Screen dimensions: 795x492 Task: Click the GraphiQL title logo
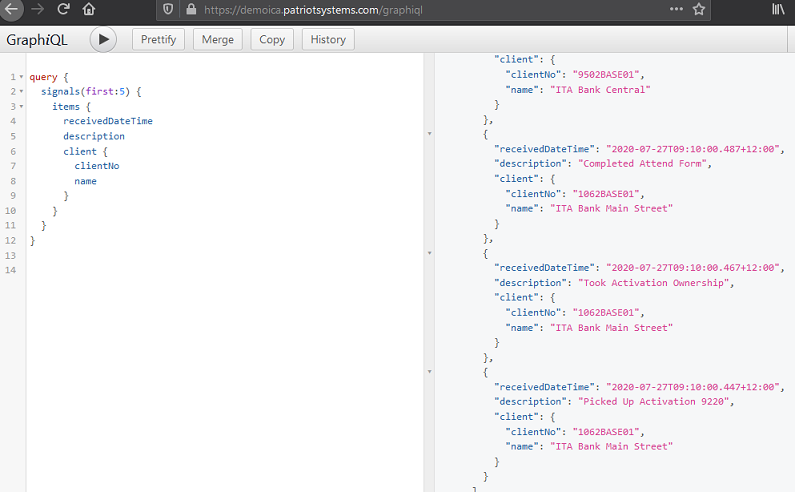tap(37, 40)
